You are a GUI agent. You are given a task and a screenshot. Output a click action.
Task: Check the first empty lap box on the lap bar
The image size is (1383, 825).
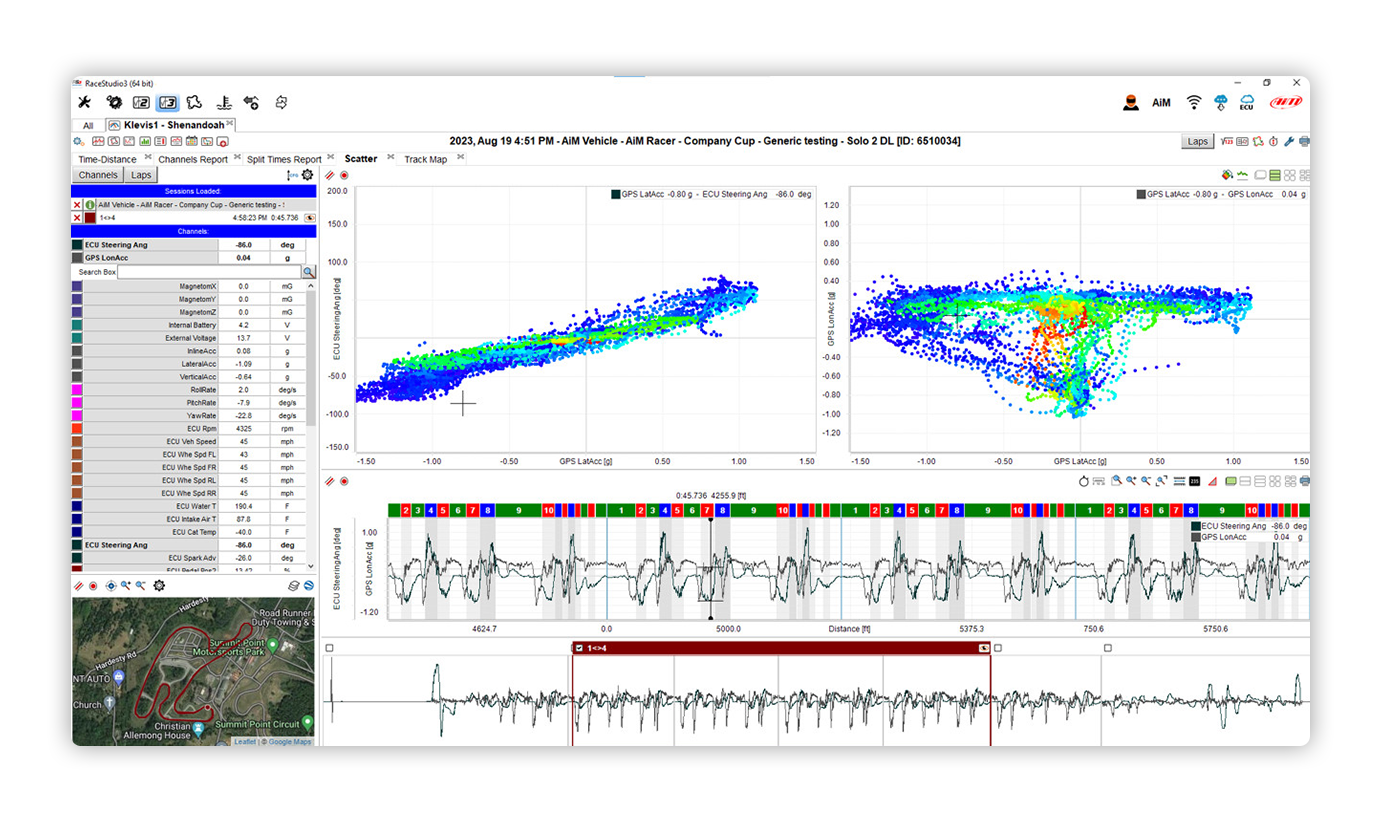click(x=330, y=649)
